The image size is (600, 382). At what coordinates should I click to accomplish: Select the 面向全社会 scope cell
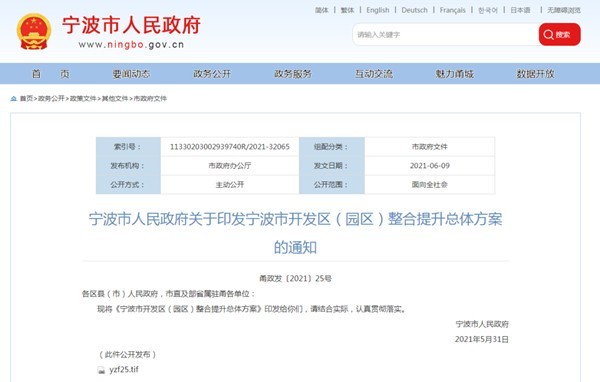tap(430, 184)
